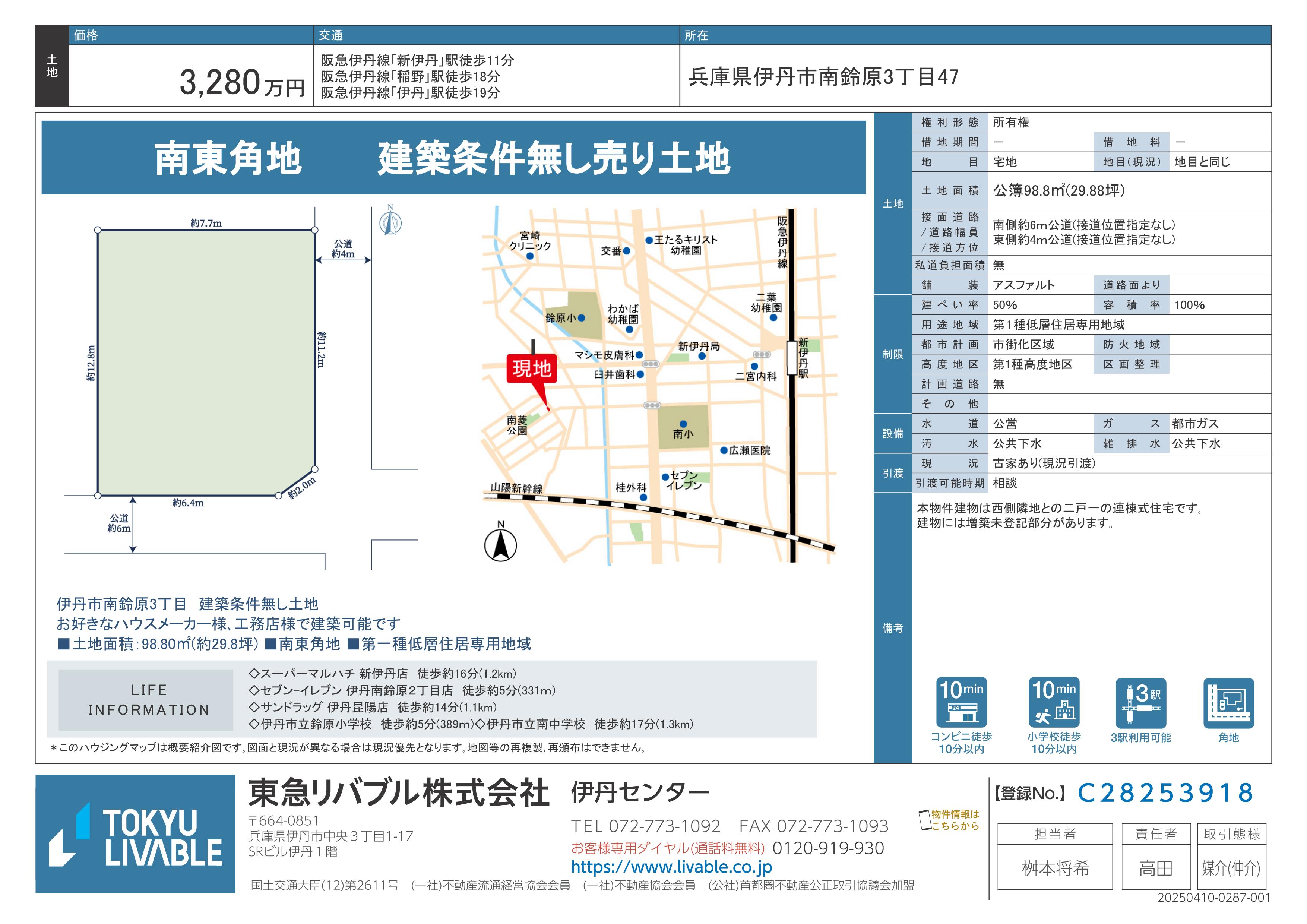Click the convenience store 10min icon
1307x924 pixels.
(962, 703)
